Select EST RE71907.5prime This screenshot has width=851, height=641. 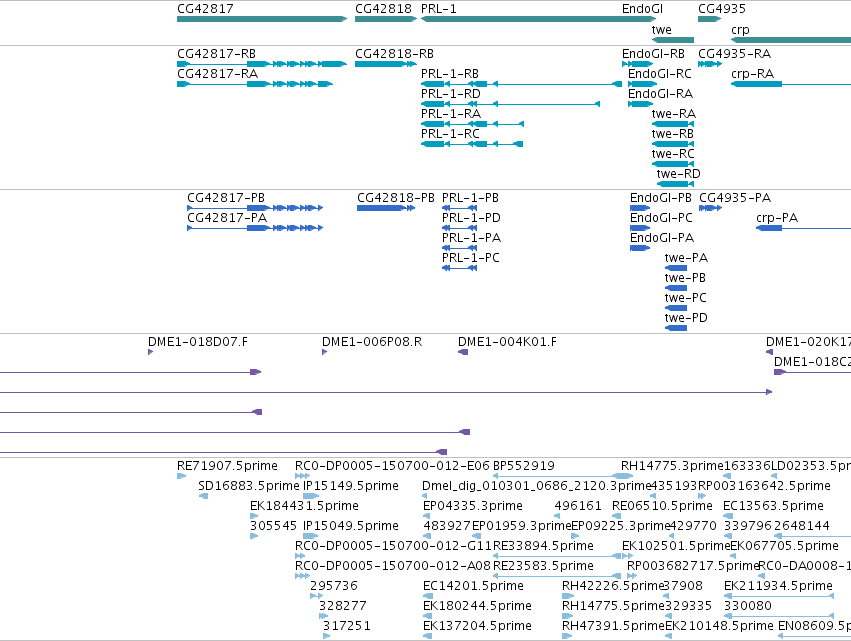tap(181, 477)
